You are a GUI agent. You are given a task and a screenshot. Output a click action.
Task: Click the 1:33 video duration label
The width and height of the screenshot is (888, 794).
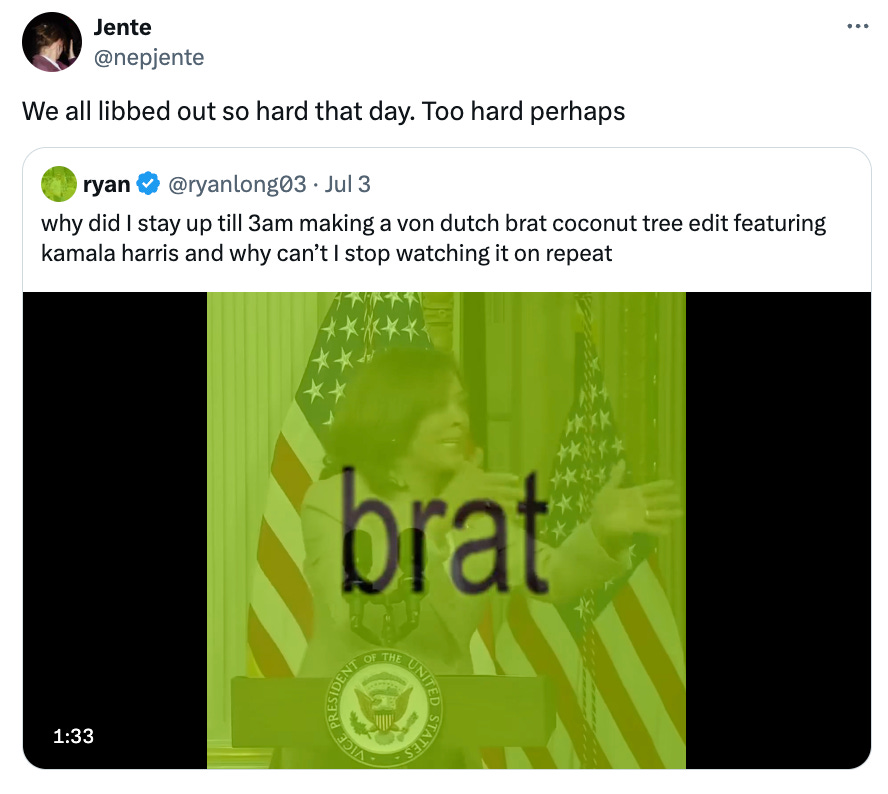pyautogui.click(x=74, y=736)
